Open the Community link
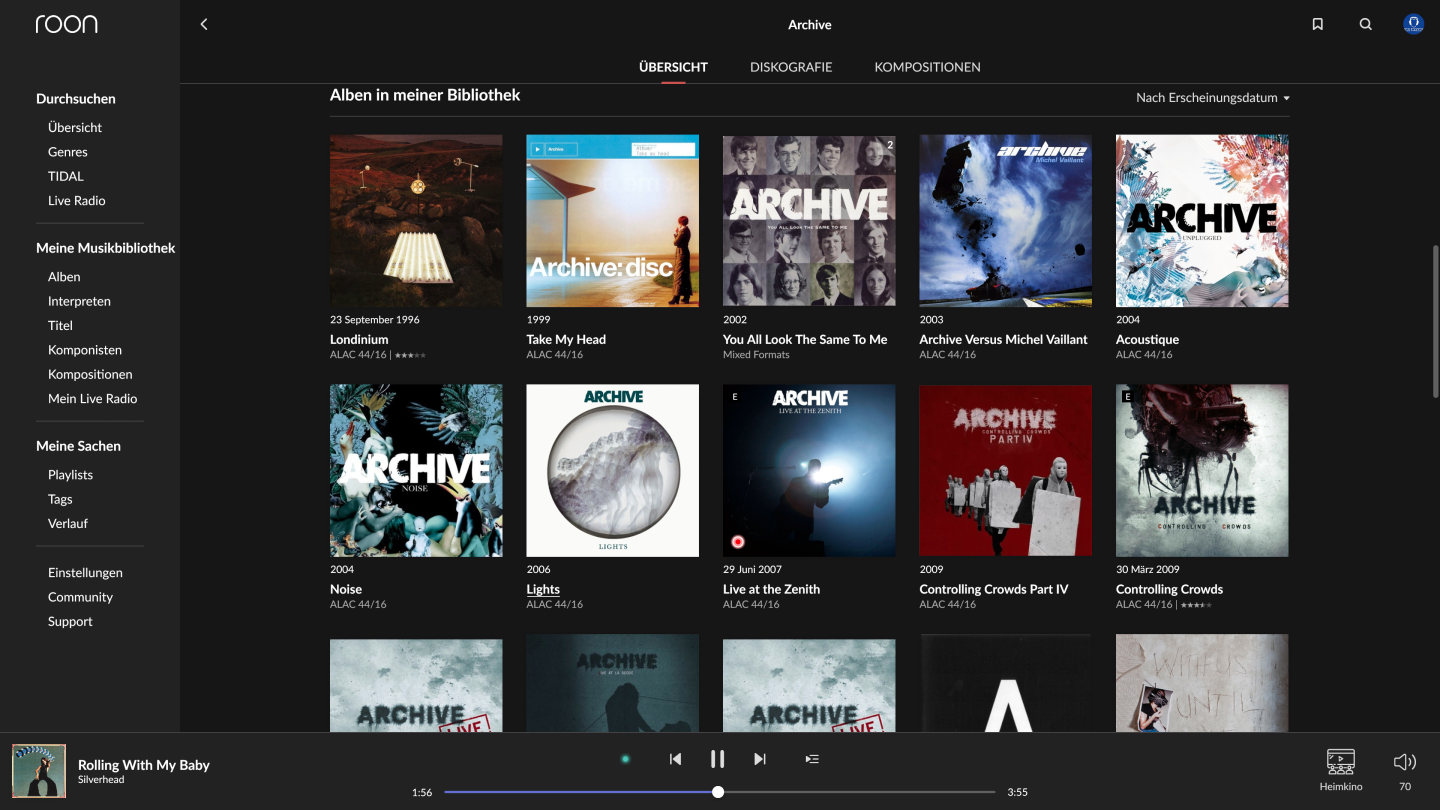 tap(80, 597)
